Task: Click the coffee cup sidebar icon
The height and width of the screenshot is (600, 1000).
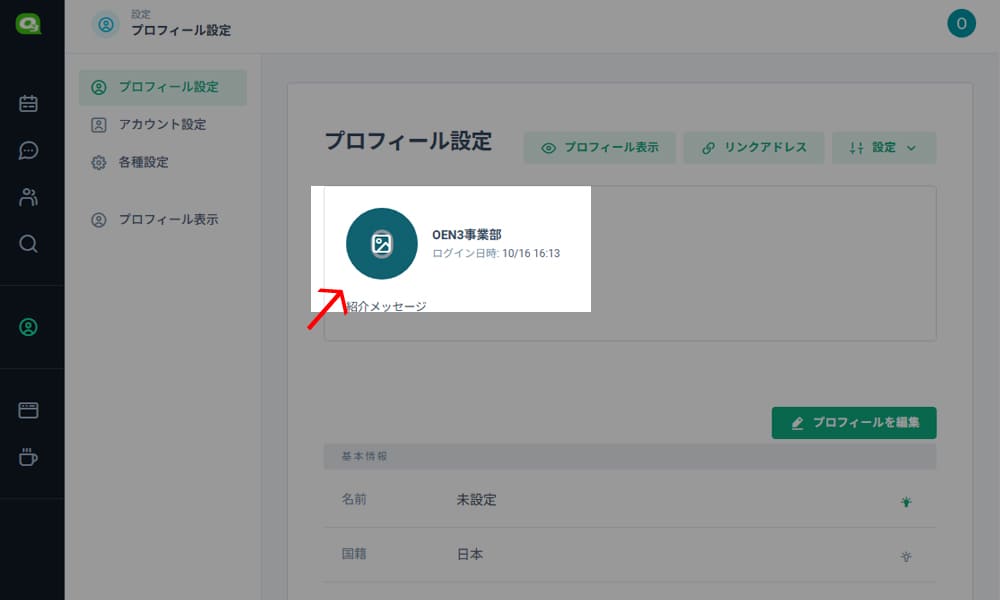Action: [28, 457]
